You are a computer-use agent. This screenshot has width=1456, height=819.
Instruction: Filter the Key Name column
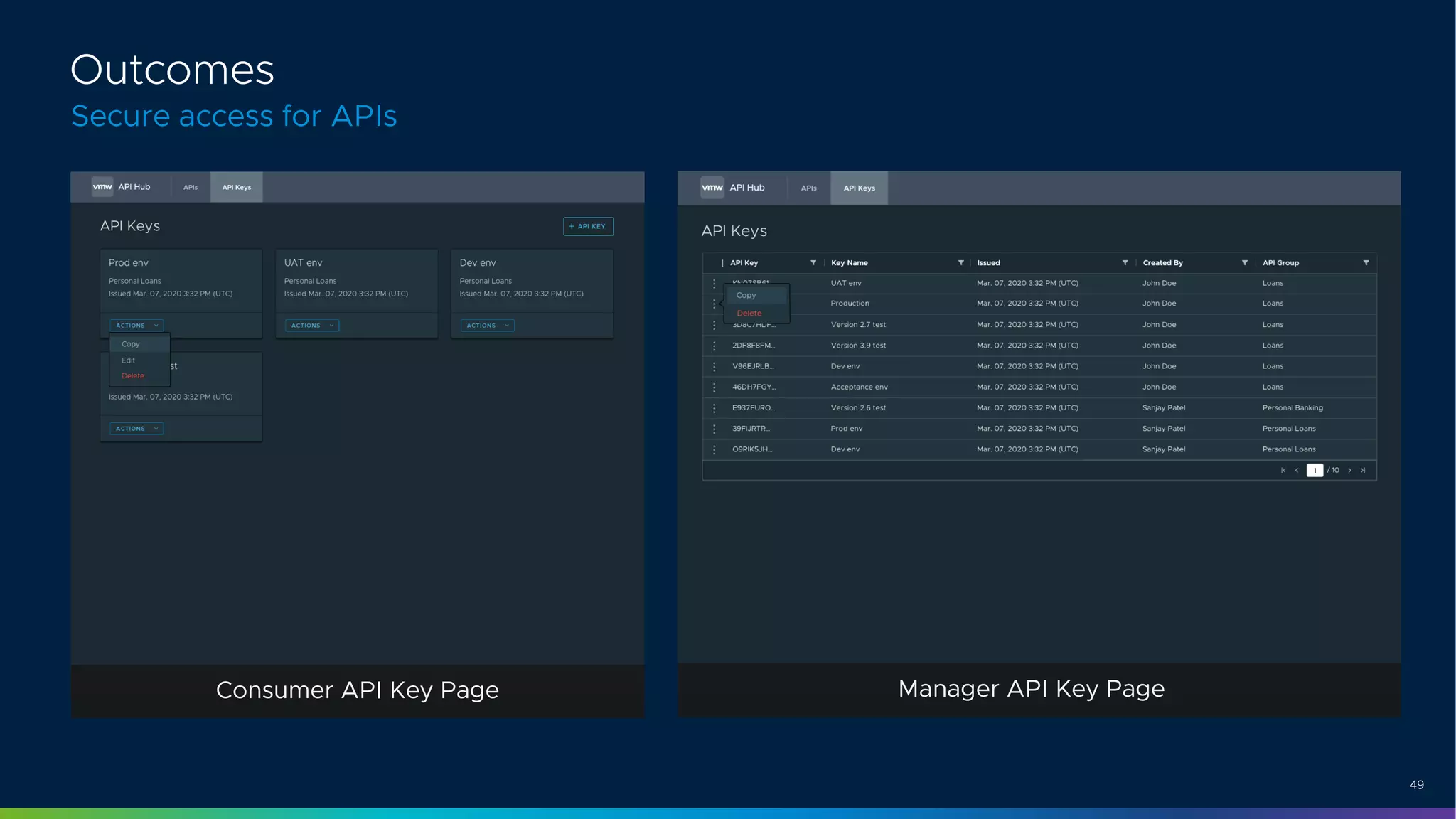pos(961,263)
